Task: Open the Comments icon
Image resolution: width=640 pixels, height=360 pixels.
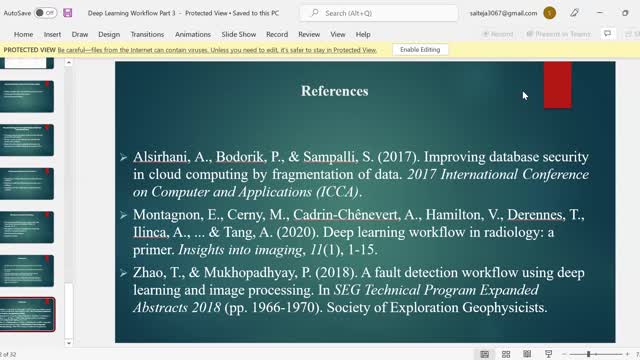Action: point(607,34)
